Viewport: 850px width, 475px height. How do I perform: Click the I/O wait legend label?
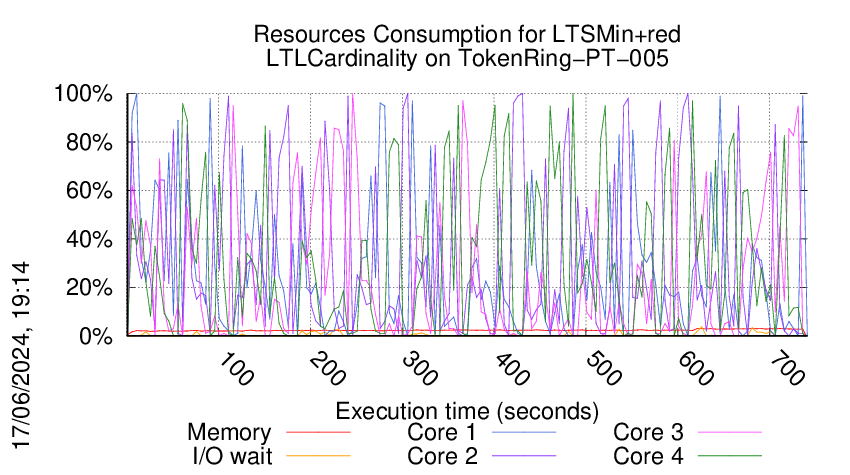pyautogui.click(x=233, y=456)
